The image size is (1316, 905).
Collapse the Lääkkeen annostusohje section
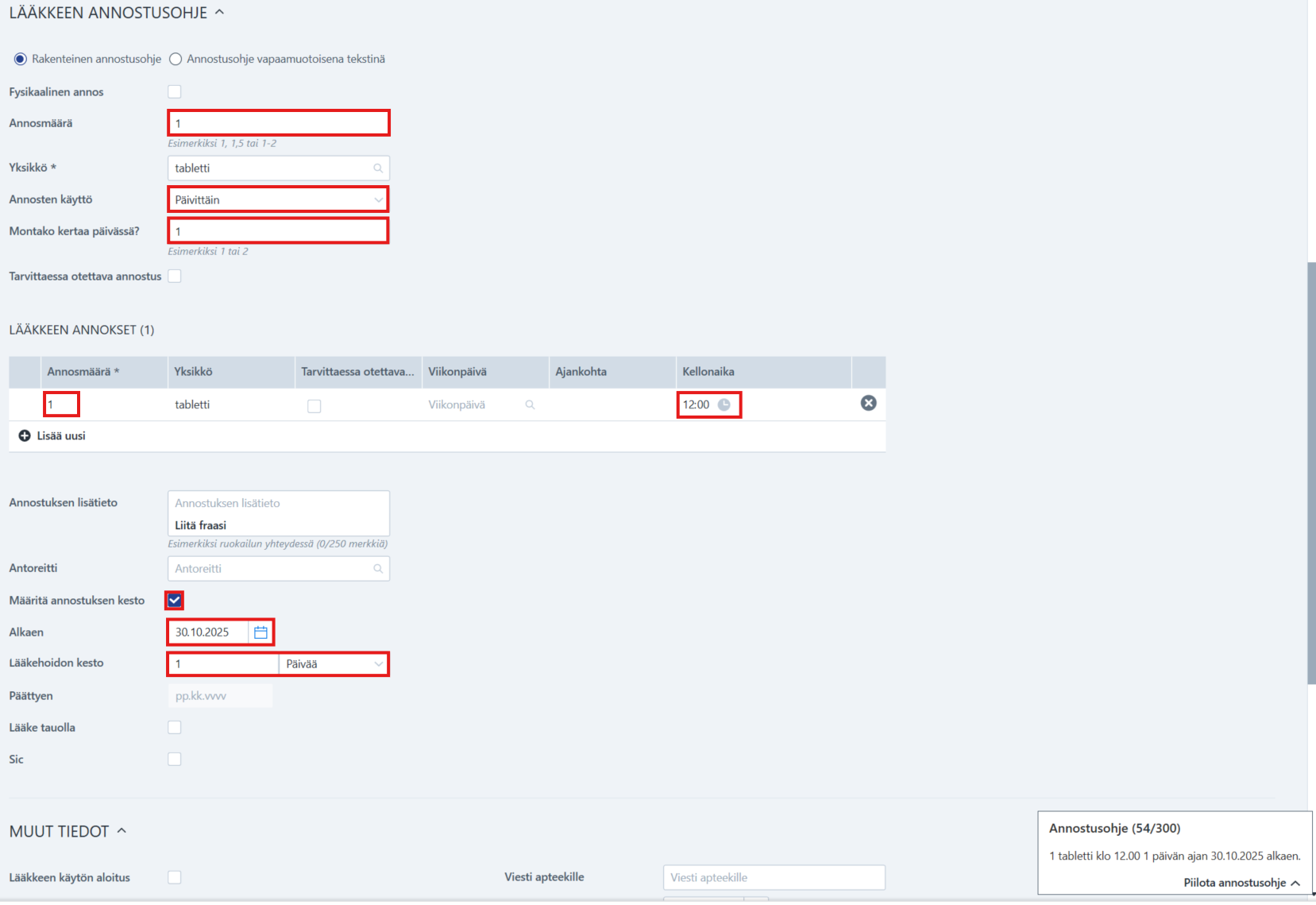pos(220,13)
